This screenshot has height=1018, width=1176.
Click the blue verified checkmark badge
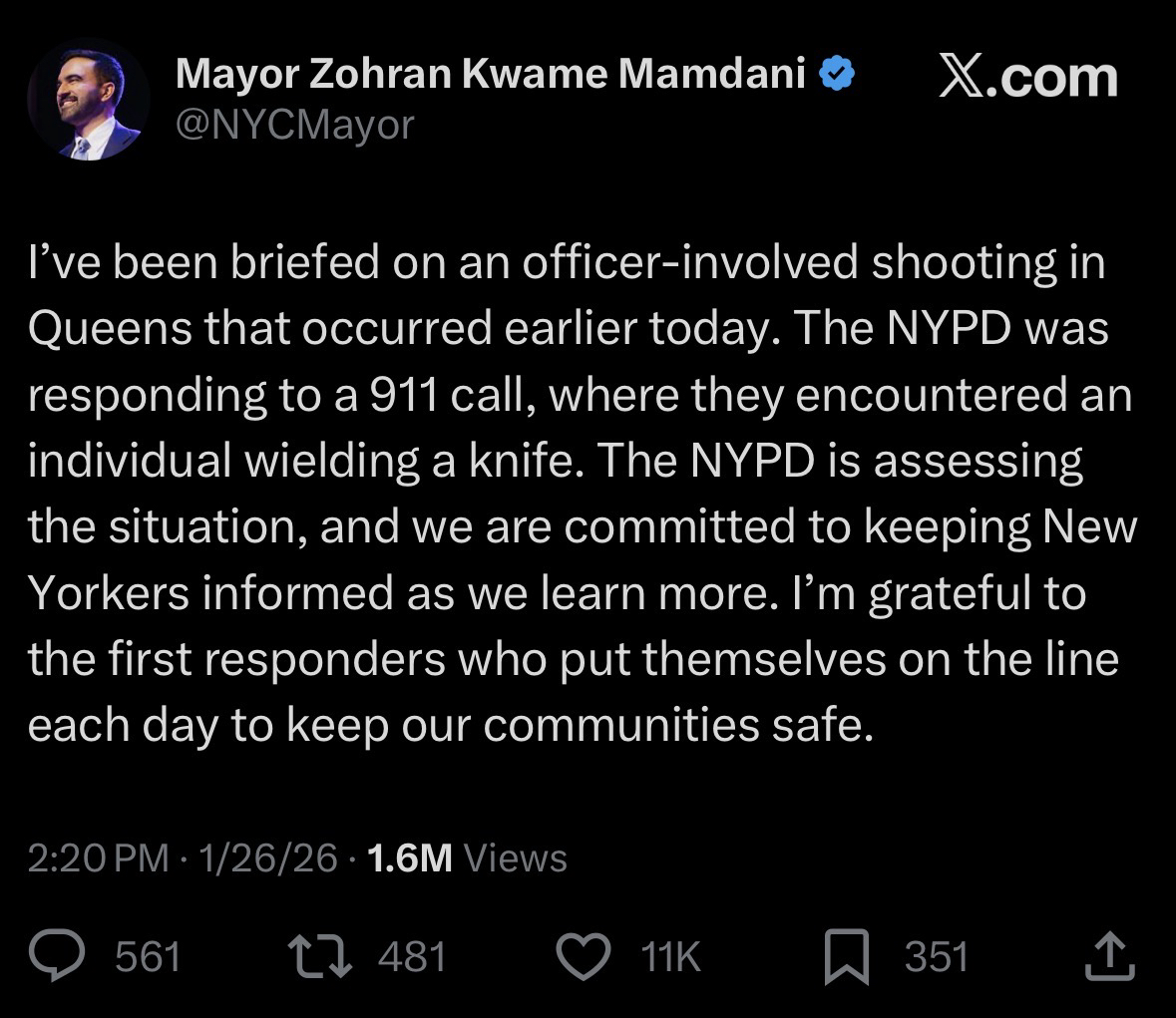click(835, 74)
